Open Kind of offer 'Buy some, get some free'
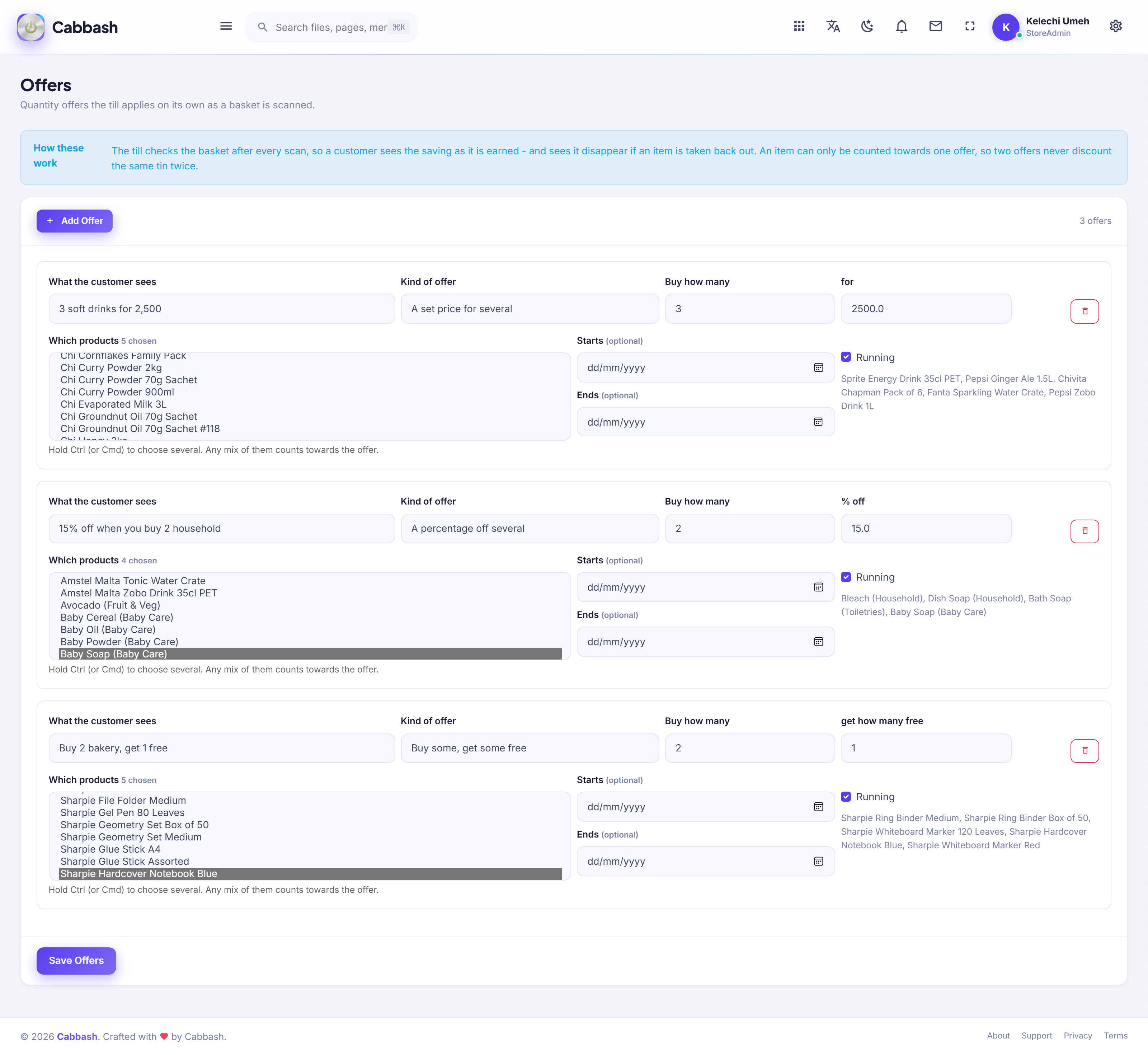 pyautogui.click(x=530, y=749)
